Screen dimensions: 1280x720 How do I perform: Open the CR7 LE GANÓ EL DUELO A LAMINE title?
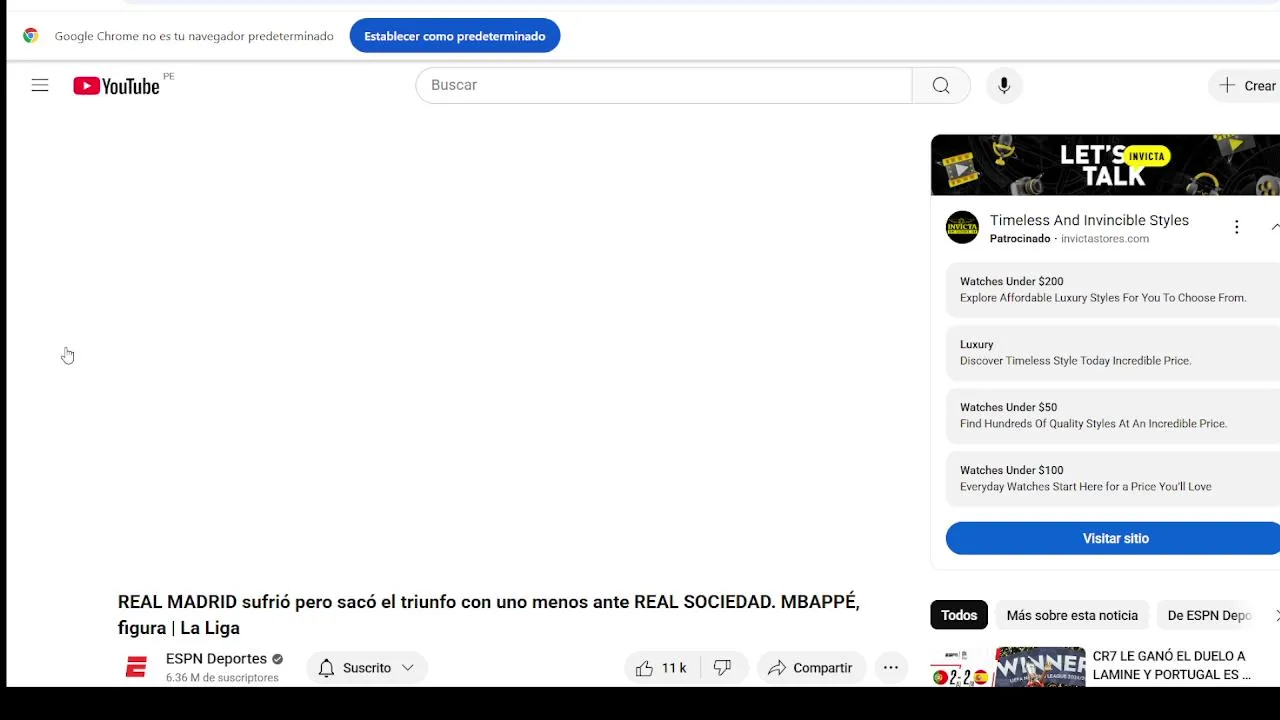tap(1171, 666)
